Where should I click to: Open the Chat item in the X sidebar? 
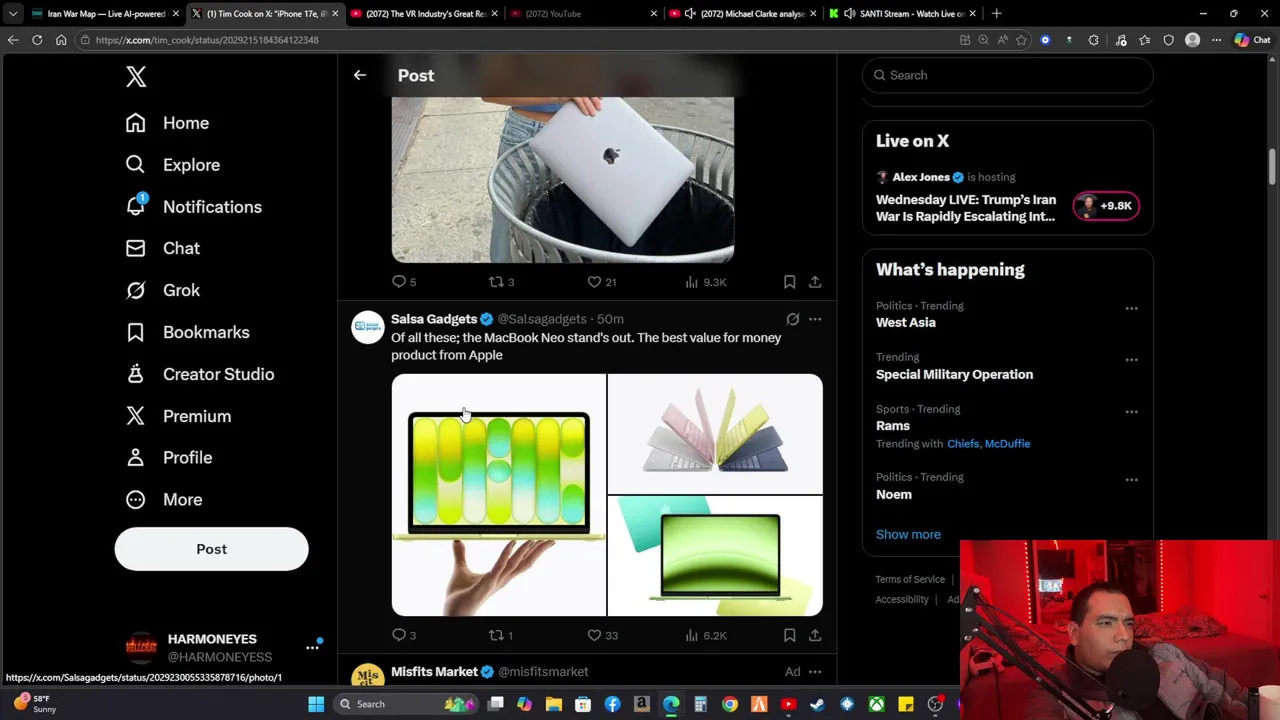pos(162,248)
